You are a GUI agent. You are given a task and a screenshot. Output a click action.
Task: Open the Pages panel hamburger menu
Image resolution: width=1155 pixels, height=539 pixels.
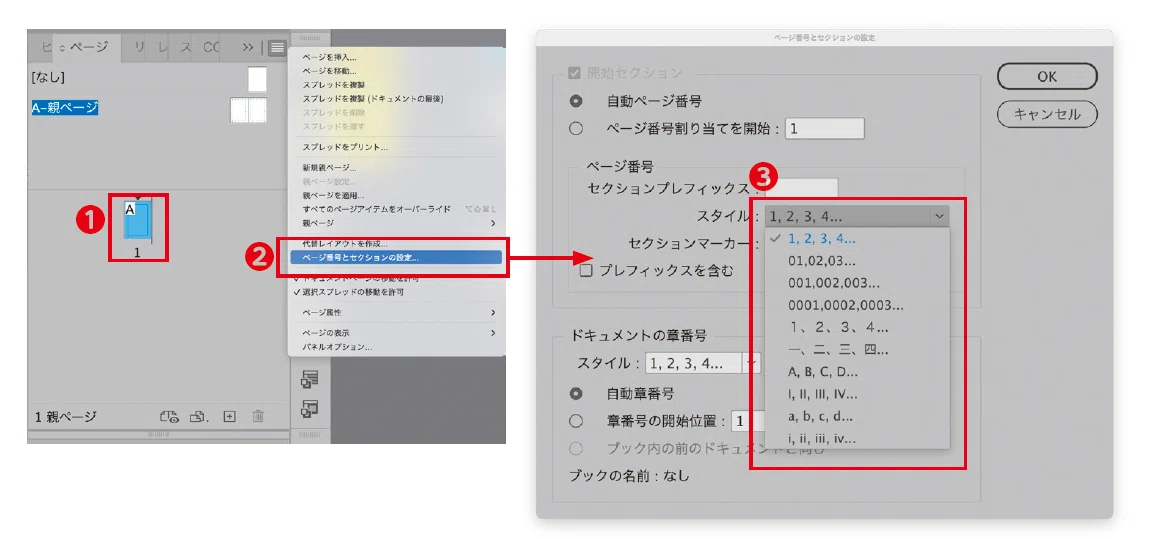tap(277, 48)
